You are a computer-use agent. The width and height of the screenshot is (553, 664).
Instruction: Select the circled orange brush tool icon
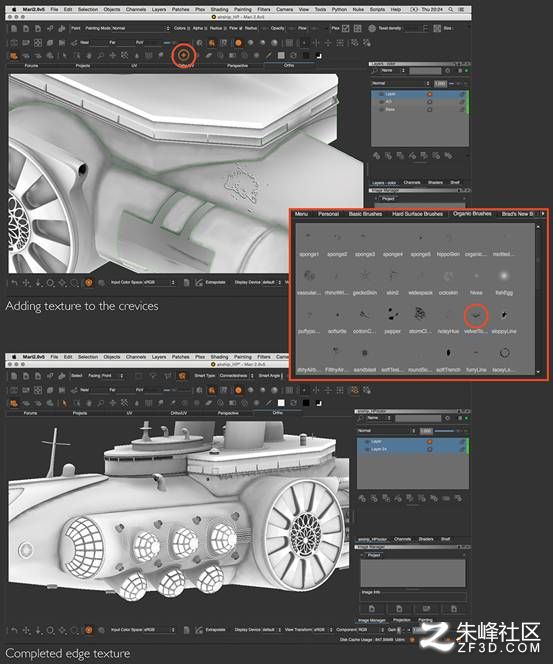tap(184, 55)
